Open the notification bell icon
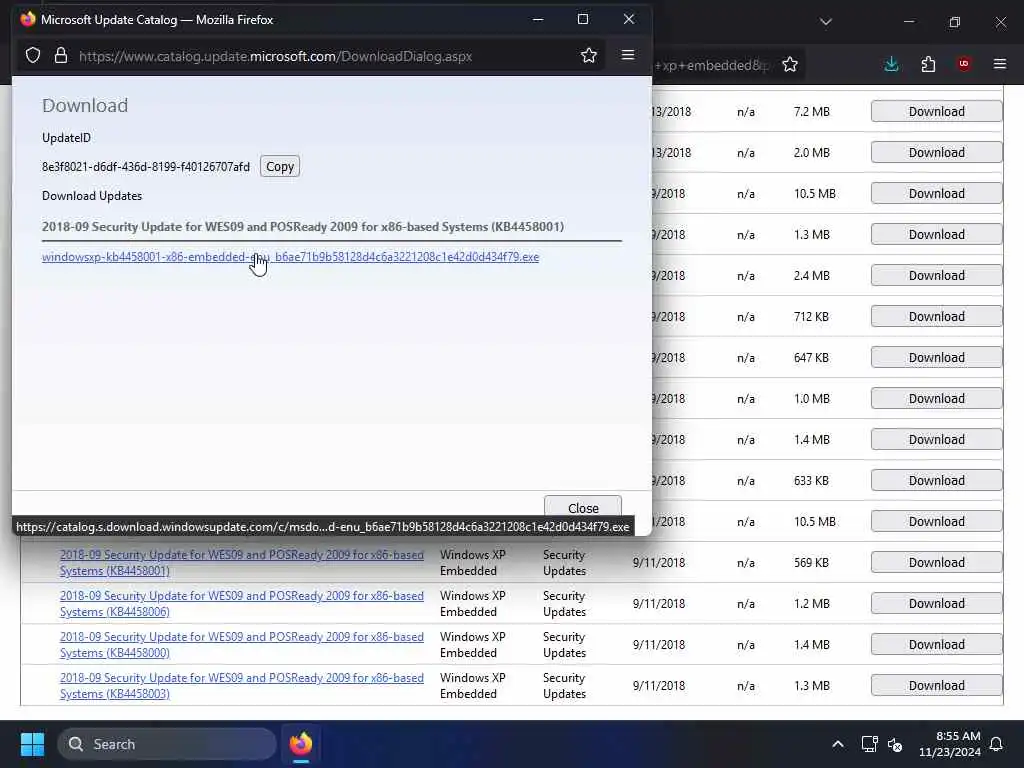Viewport: 1024px width, 768px height. click(x=996, y=744)
